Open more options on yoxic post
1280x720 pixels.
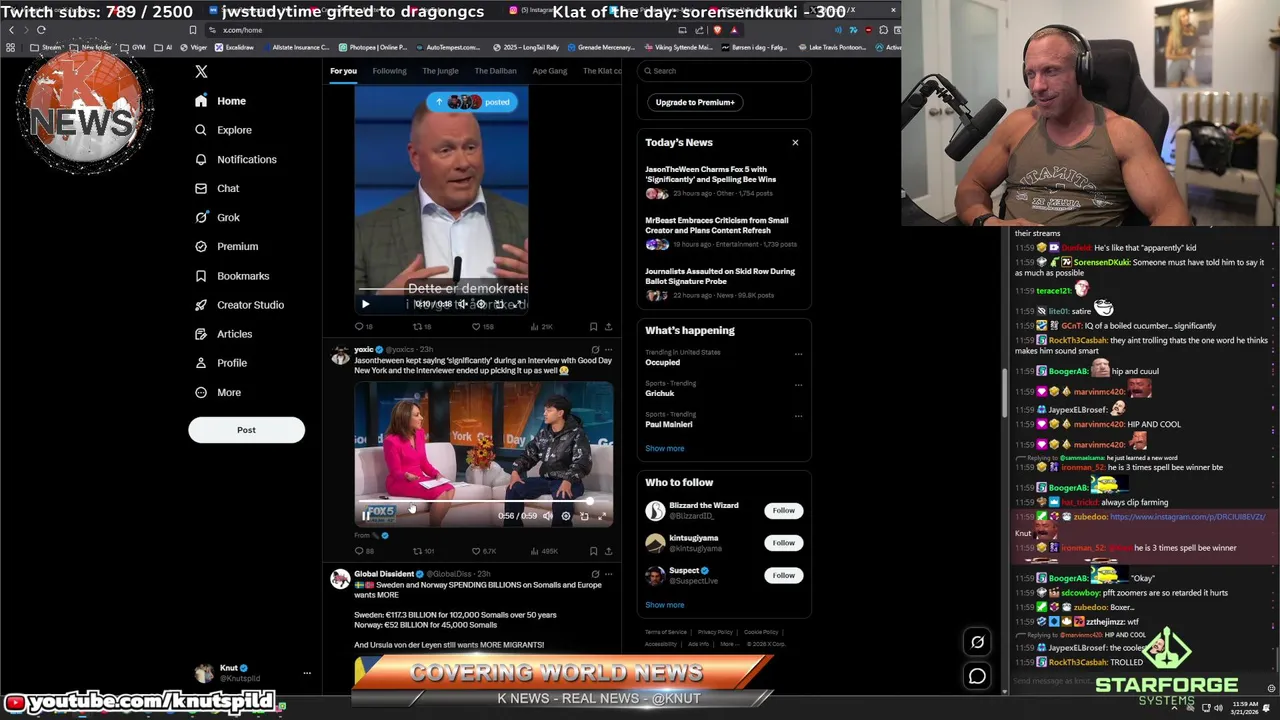(x=608, y=350)
